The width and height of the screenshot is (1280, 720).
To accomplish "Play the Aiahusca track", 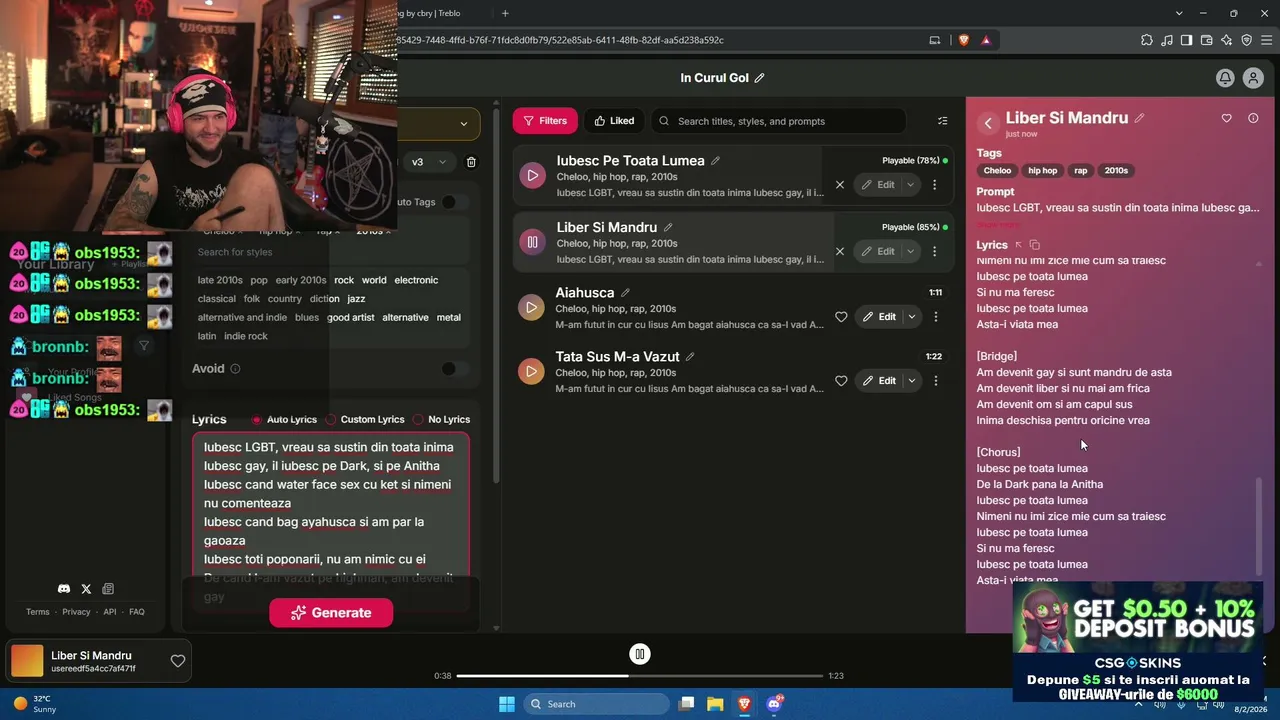I will (x=532, y=308).
